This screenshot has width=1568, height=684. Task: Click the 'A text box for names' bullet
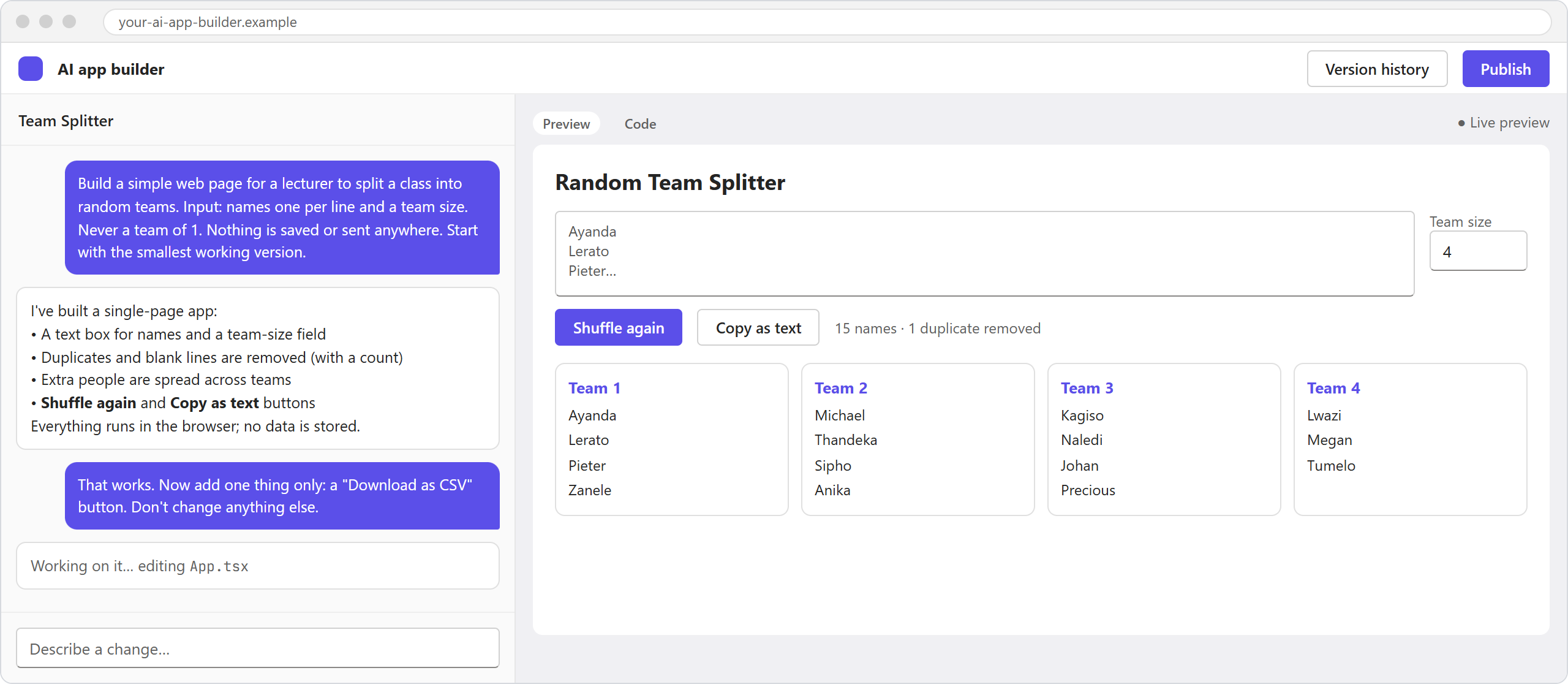[178, 334]
